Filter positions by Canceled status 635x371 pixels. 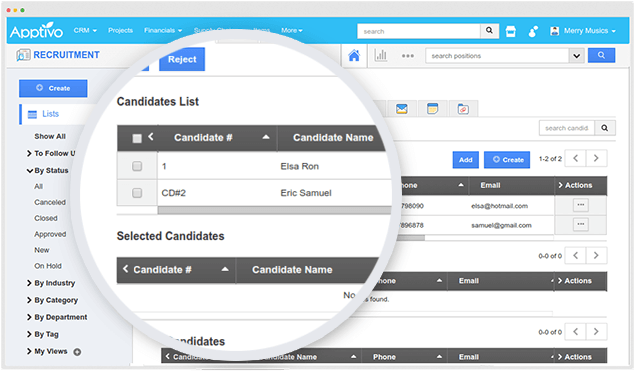coord(50,202)
